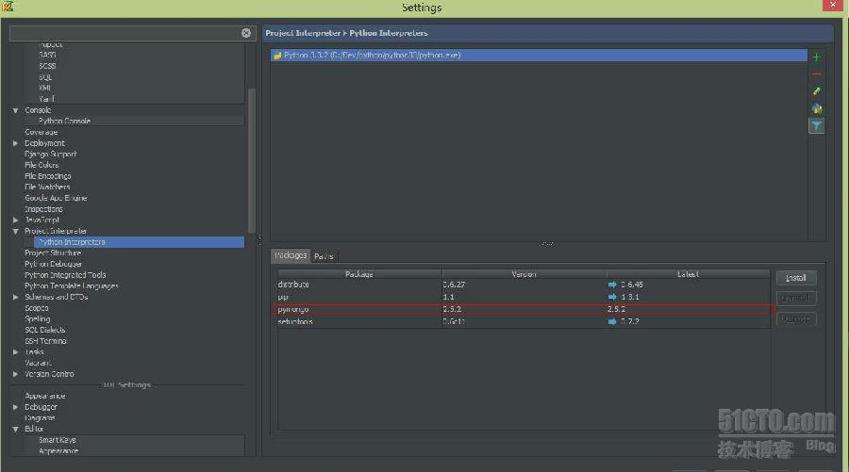Click update arrow icon for setuptools package
This screenshot has height=472, width=849.
(613, 322)
